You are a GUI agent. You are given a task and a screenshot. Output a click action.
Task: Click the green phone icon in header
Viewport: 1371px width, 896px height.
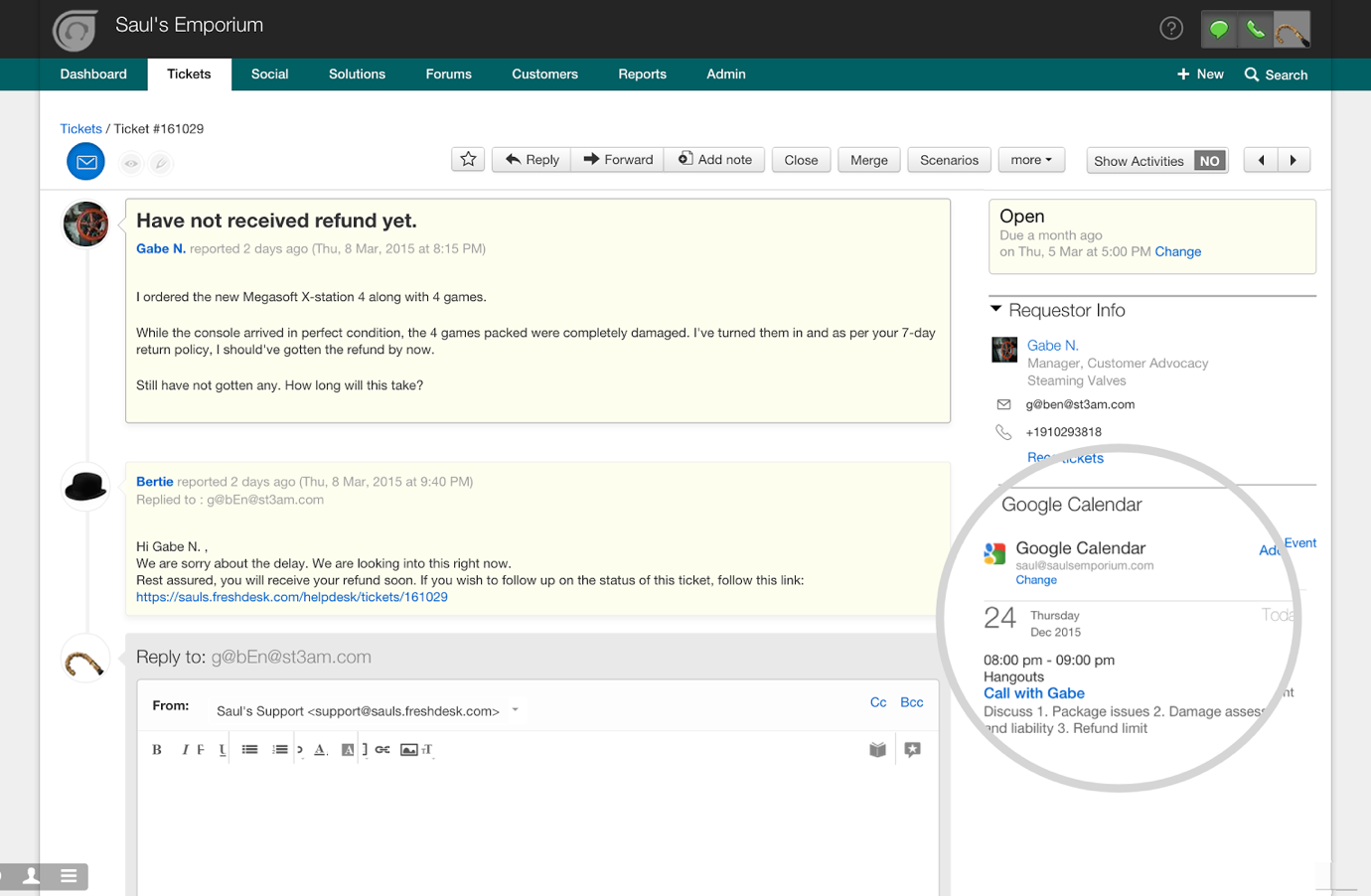[1255, 29]
